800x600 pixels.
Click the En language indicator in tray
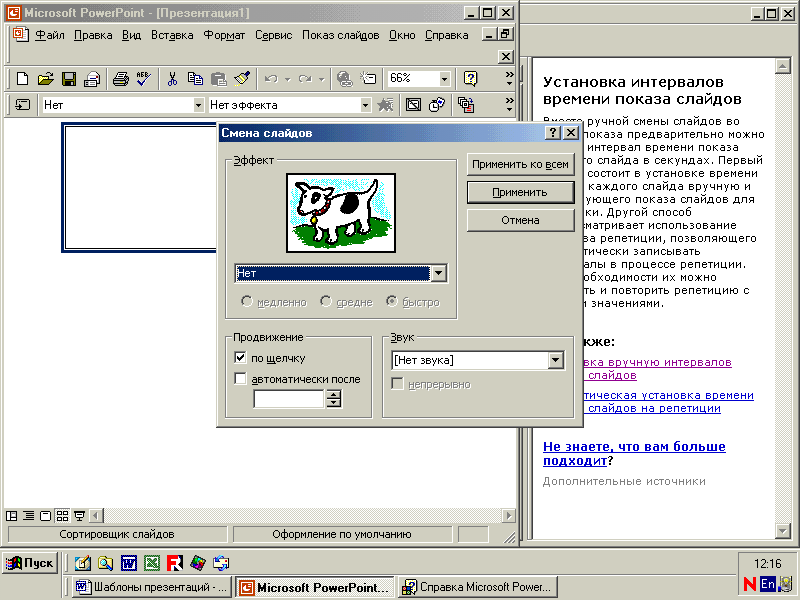click(x=767, y=584)
